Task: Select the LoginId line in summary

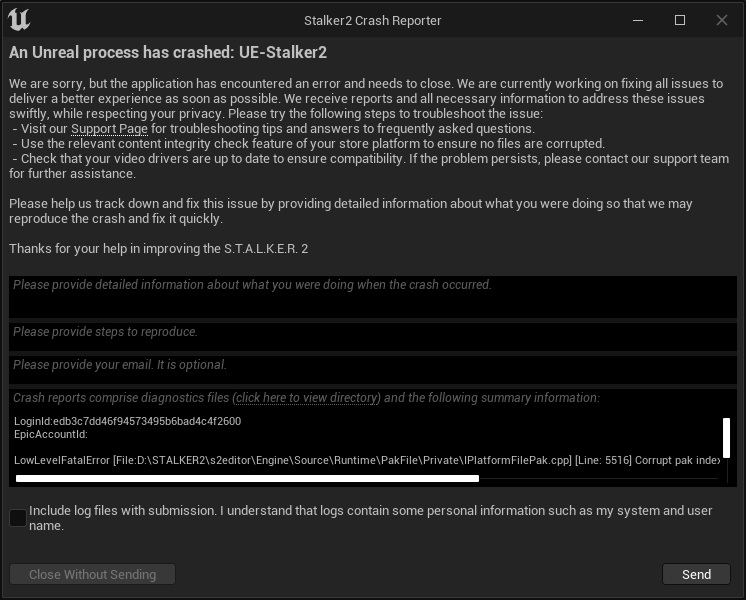Action: pos(128,421)
